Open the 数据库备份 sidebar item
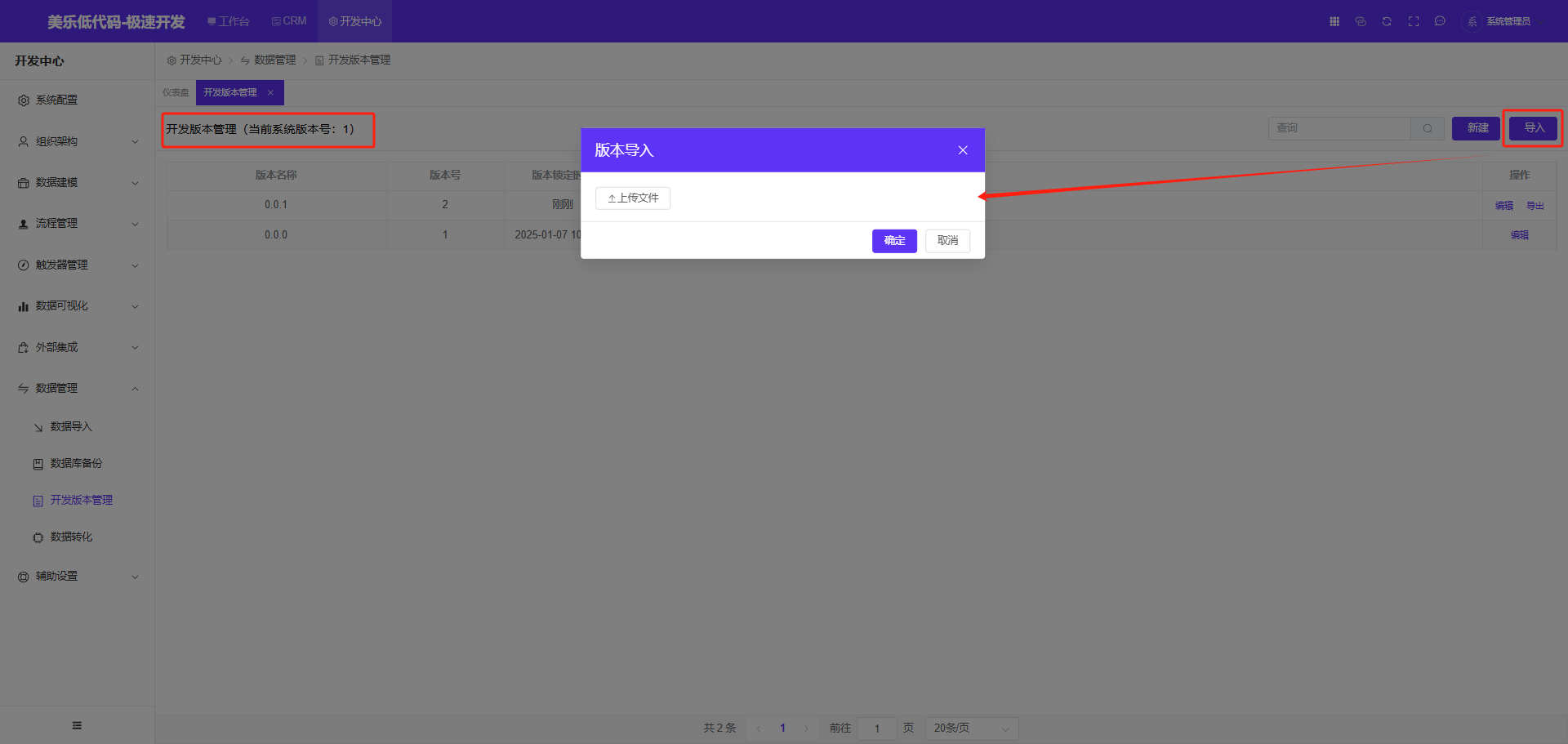Image resolution: width=1568 pixels, height=744 pixels. click(x=76, y=463)
